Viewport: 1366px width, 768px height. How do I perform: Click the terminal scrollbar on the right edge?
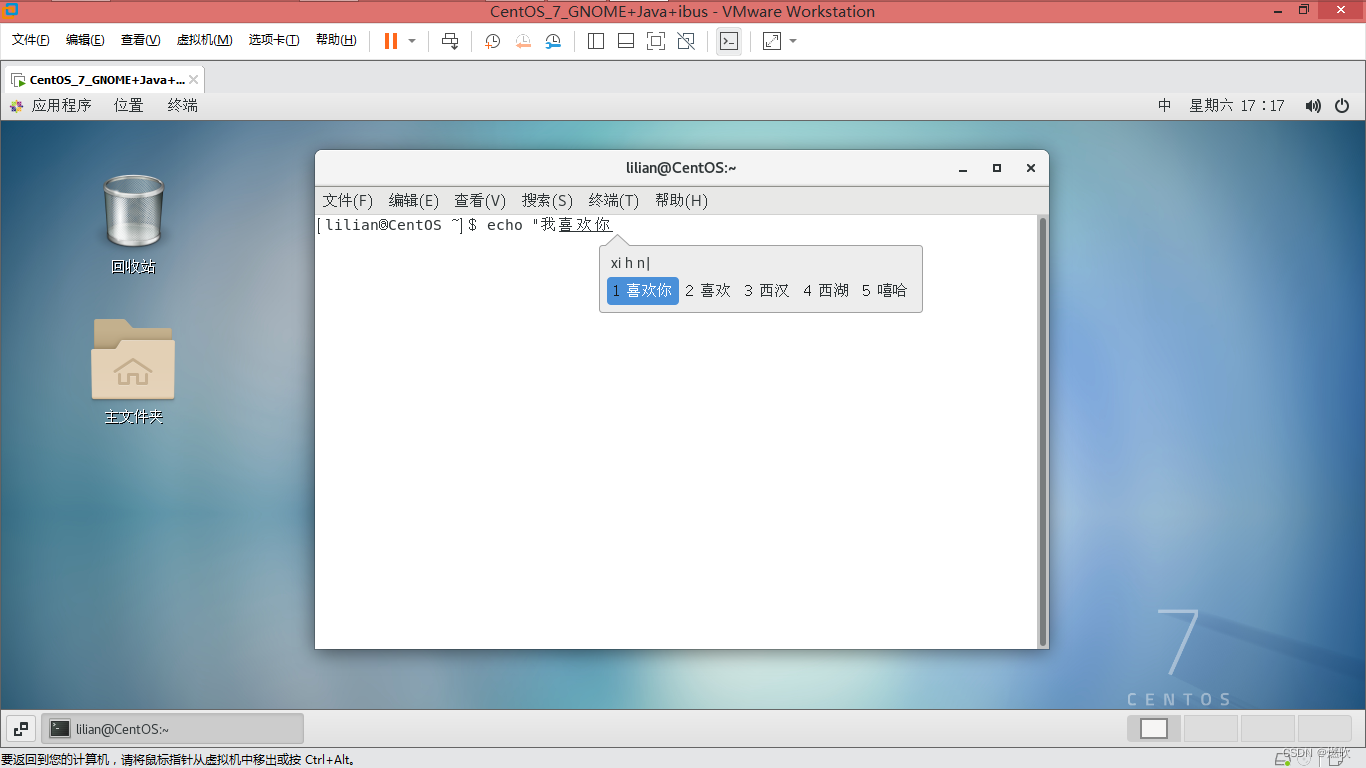[1043, 431]
